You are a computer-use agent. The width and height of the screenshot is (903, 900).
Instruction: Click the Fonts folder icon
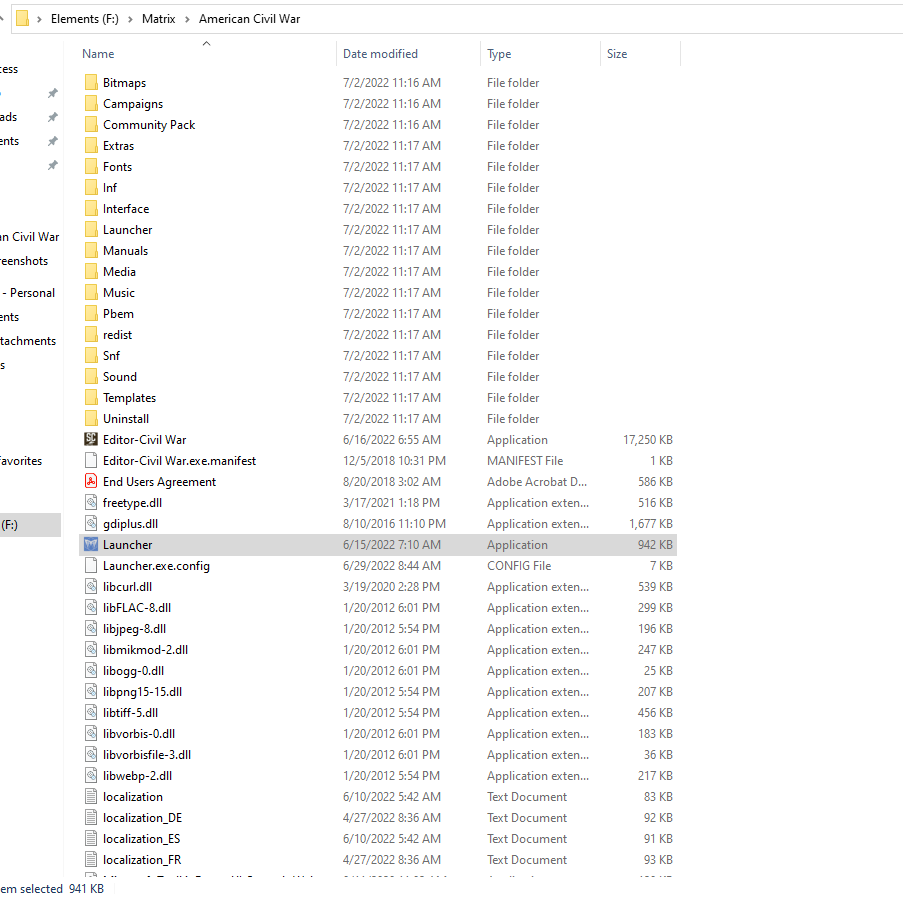91,166
